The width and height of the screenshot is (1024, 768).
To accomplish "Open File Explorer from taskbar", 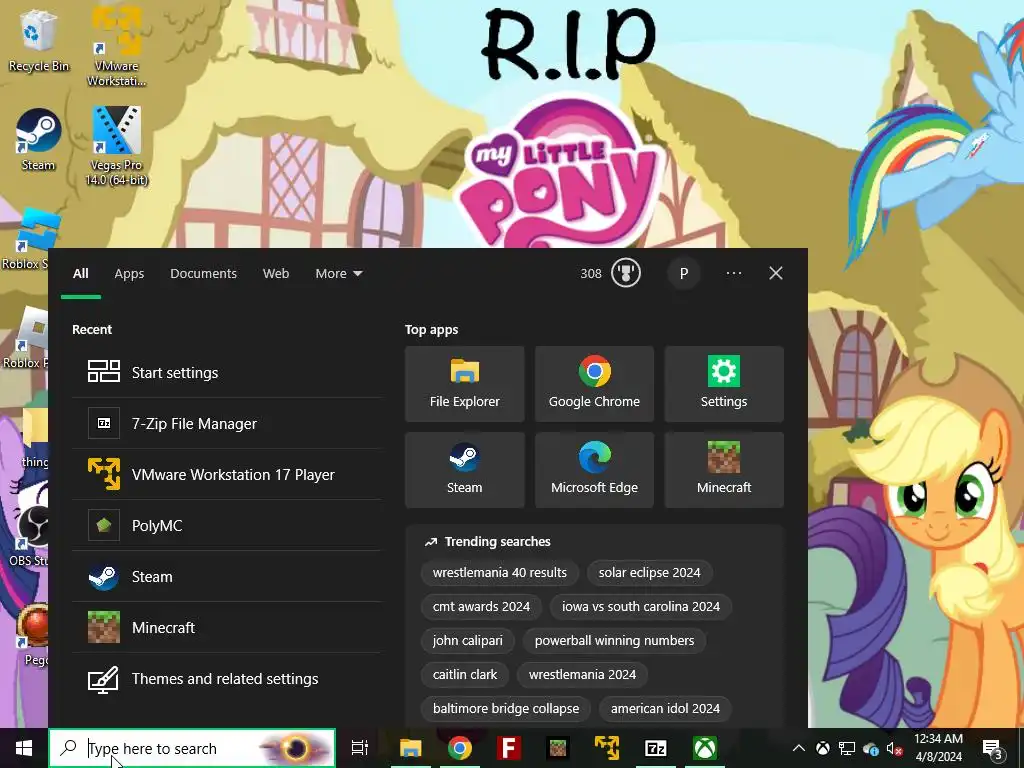I will [x=411, y=748].
